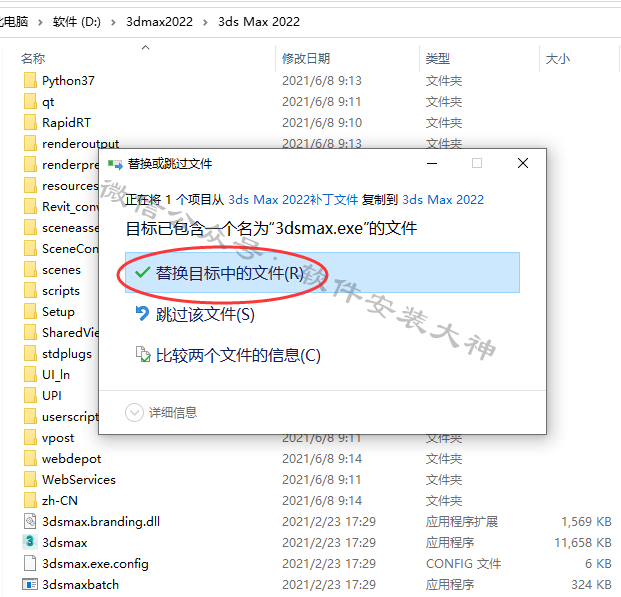Select the stdplugs folder icon
The image size is (621, 597).
click(30, 353)
